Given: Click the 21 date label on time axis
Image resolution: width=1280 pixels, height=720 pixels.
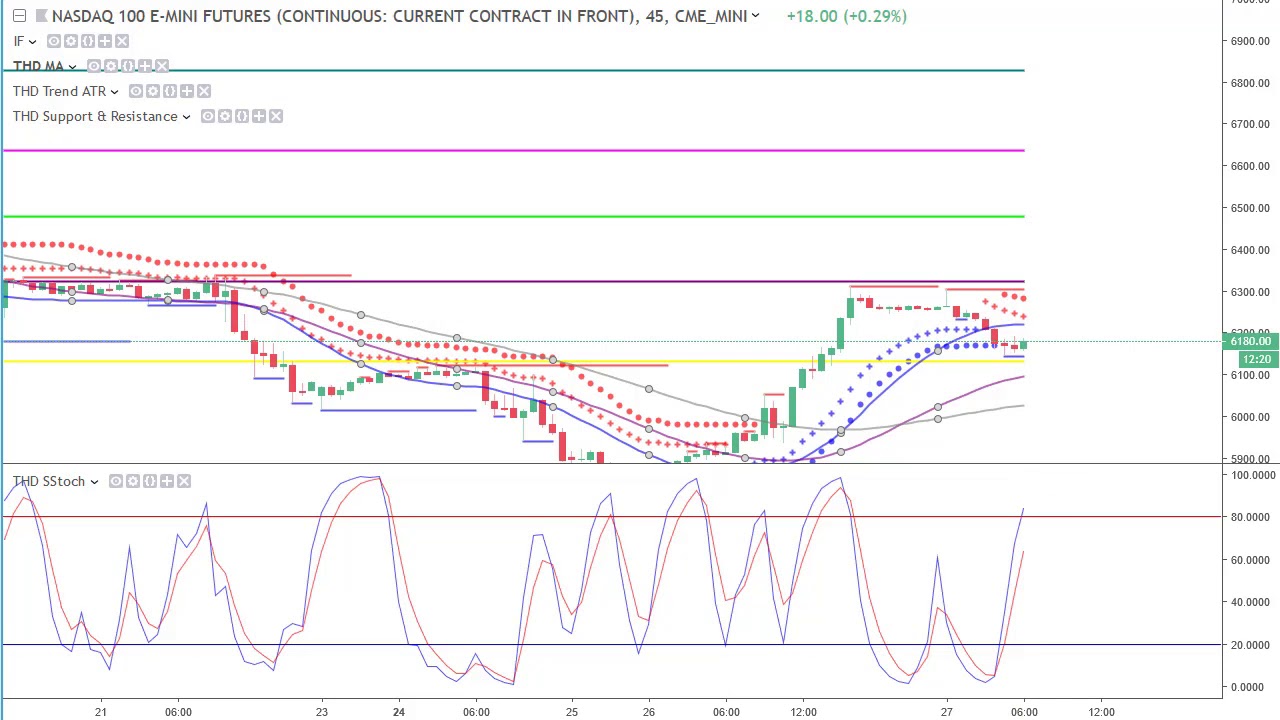Looking at the screenshot, I should click(x=100, y=712).
